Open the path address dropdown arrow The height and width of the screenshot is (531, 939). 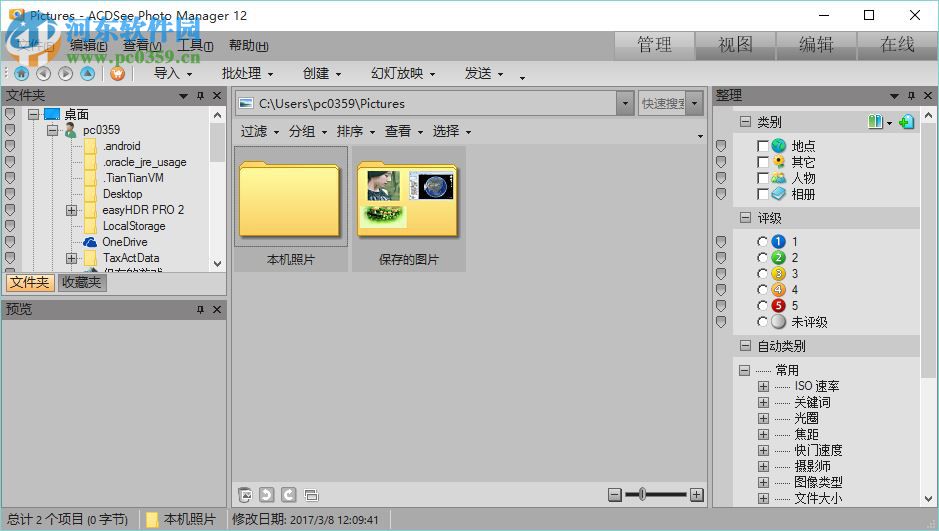[625, 104]
